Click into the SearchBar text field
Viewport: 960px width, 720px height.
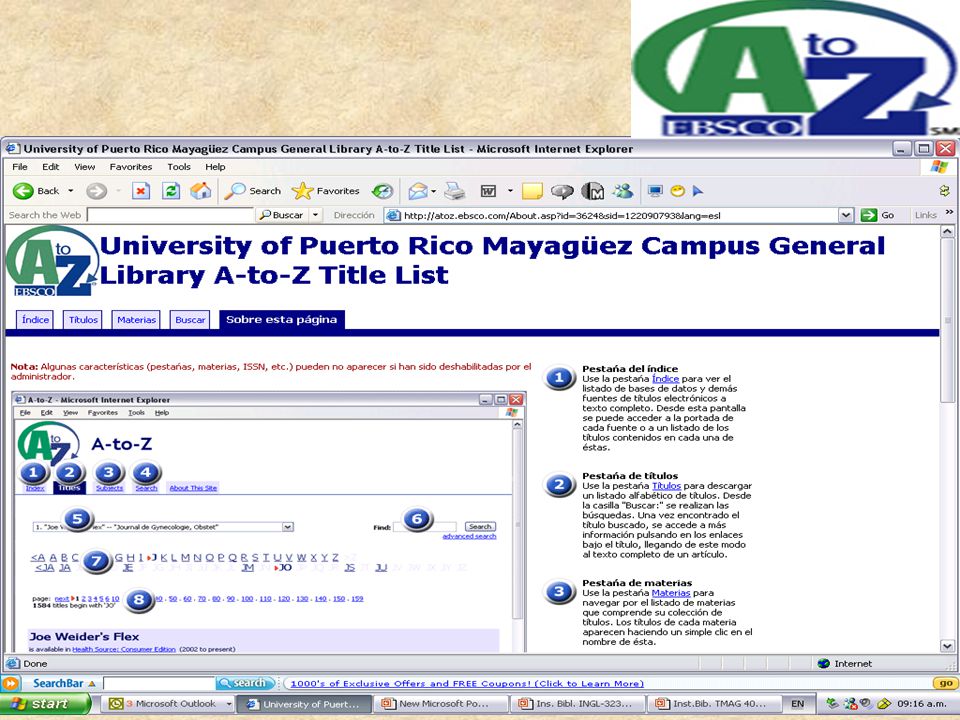159,683
